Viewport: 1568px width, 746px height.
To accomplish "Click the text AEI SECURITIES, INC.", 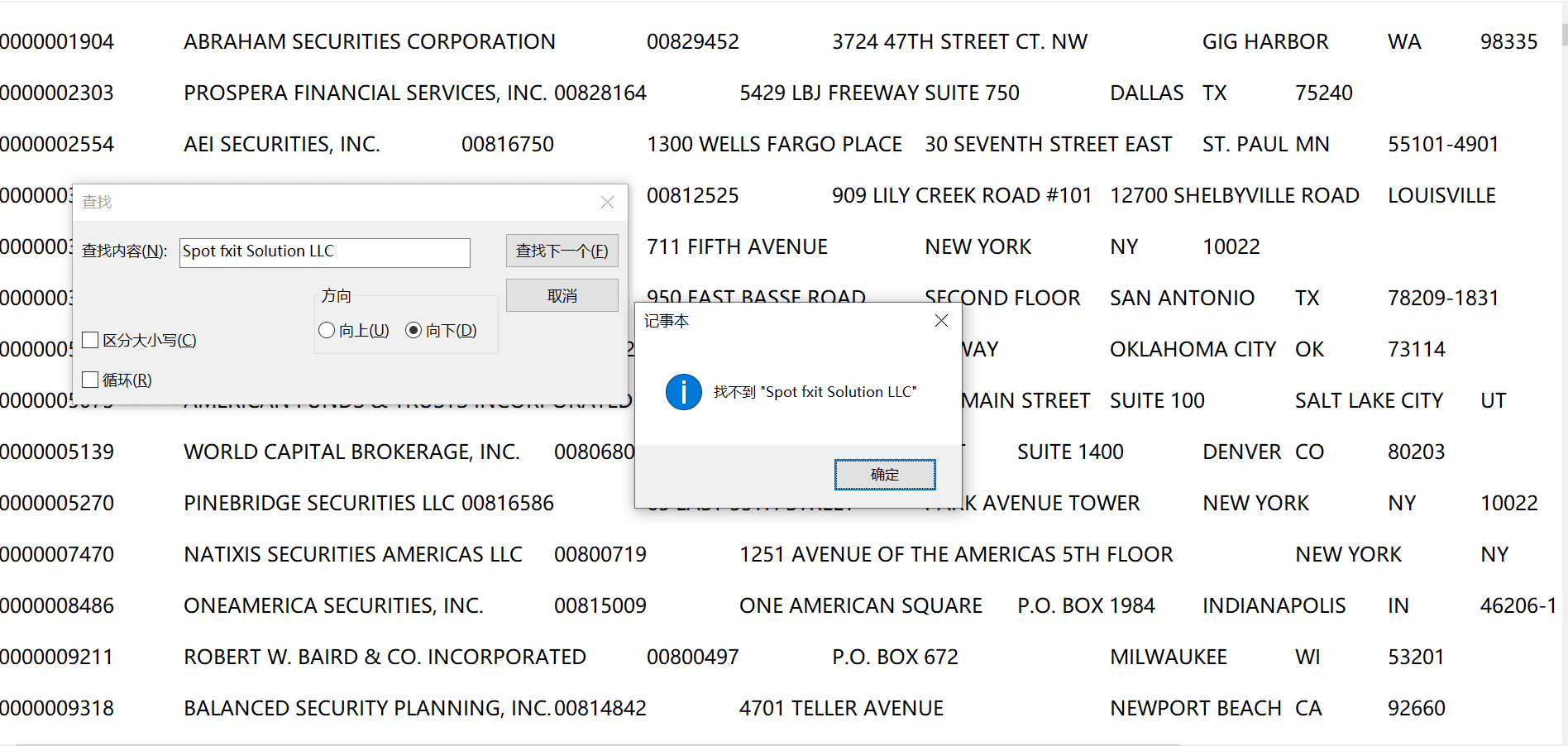I will (282, 144).
